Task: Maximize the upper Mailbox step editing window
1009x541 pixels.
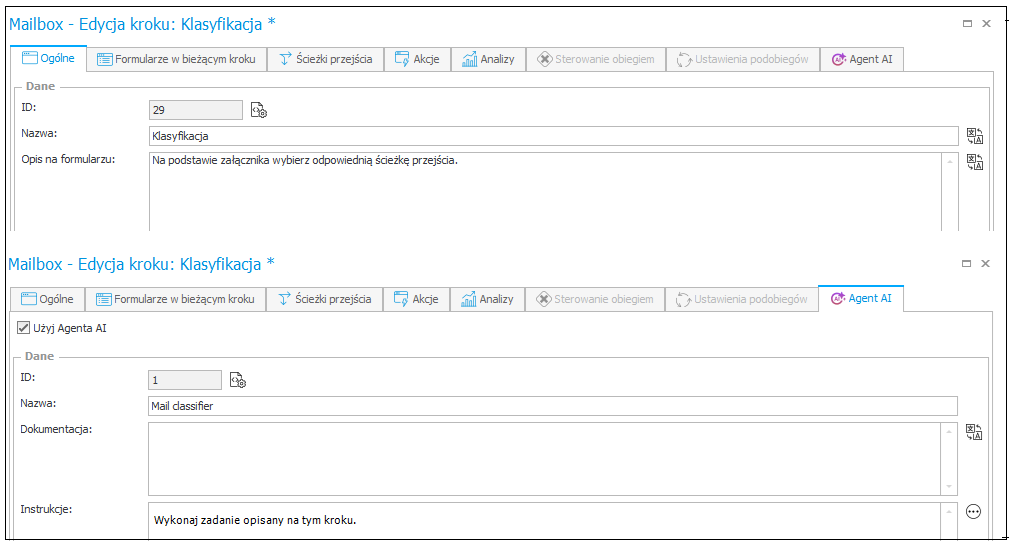Action: click(966, 23)
